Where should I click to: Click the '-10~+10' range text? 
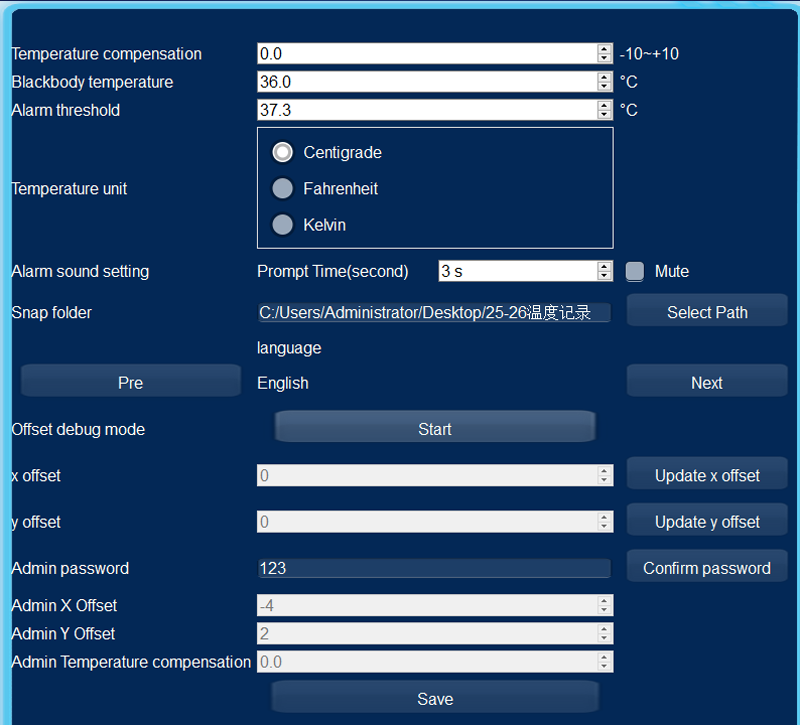[x=649, y=54]
